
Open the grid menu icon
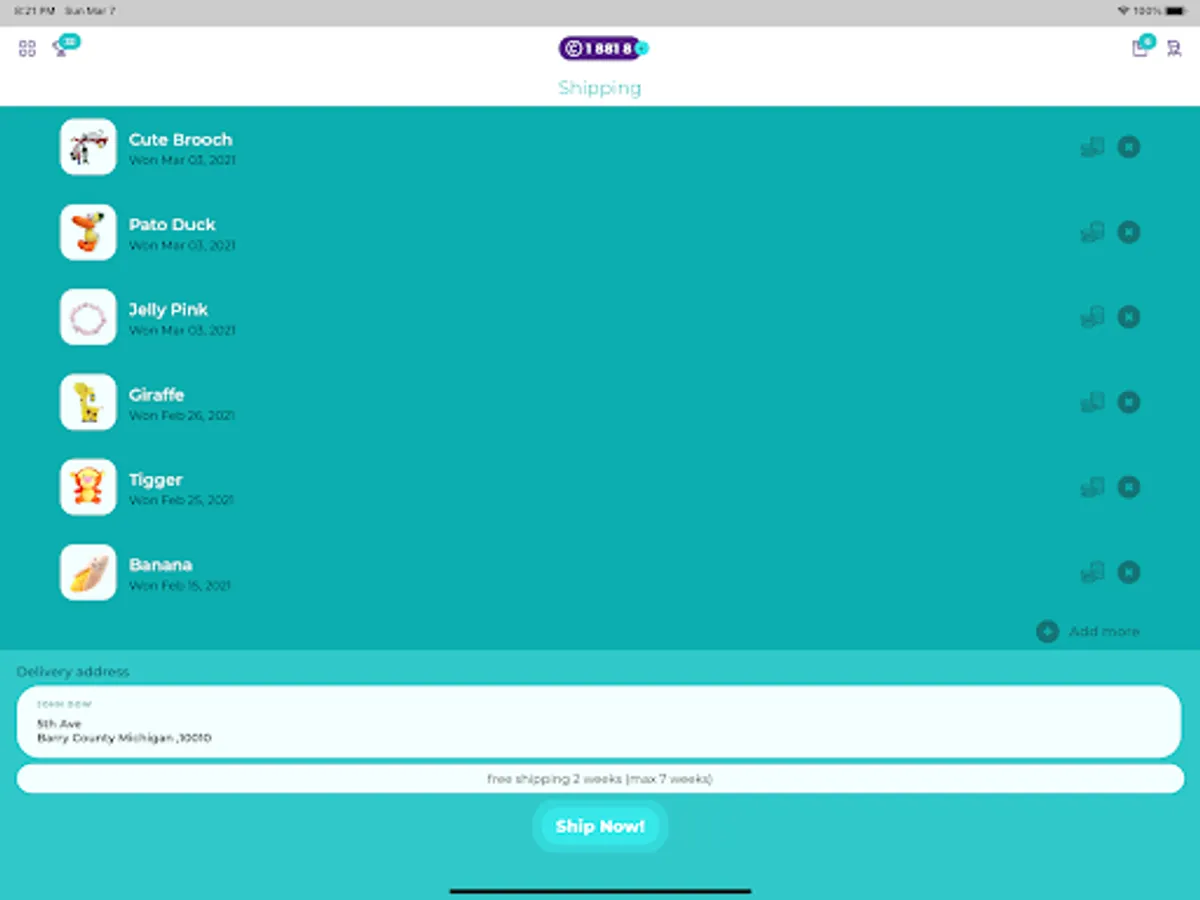27,48
